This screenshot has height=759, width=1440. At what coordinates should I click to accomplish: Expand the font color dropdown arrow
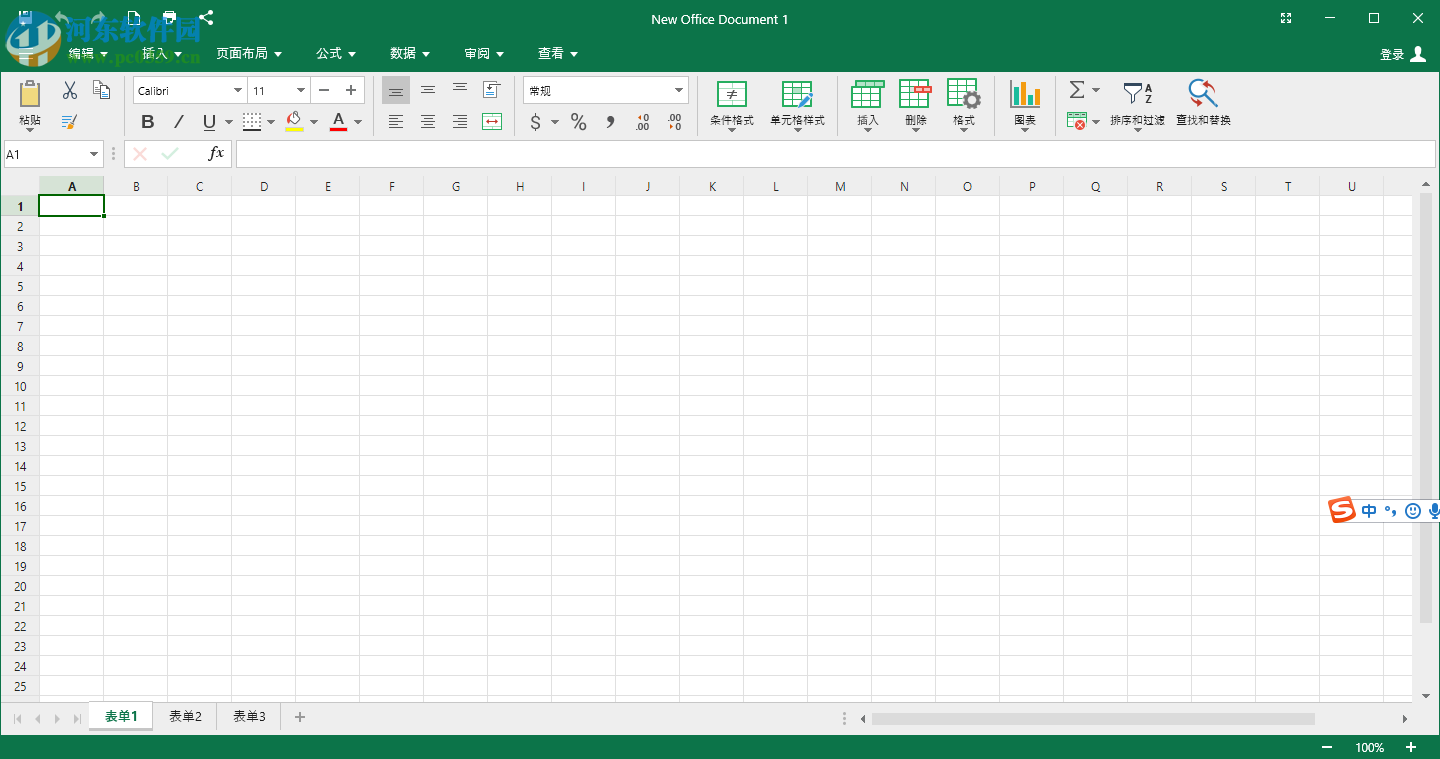pyautogui.click(x=357, y=121)
